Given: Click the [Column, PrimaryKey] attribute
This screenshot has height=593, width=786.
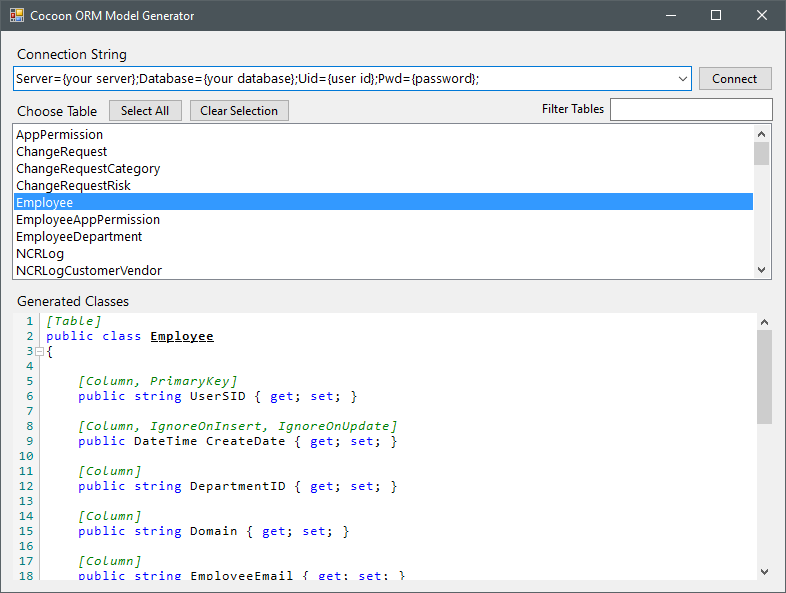Looking at the screenshot, I should pyautogui.click(x=157, y=381).
